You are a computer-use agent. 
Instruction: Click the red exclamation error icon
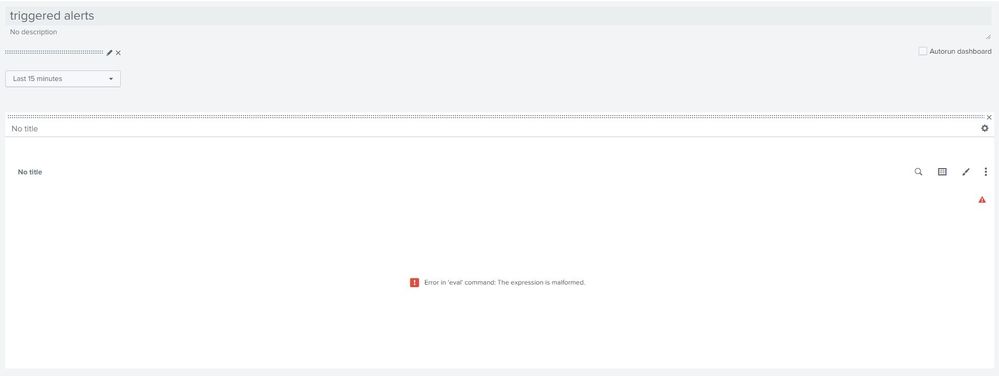[414, 282]
